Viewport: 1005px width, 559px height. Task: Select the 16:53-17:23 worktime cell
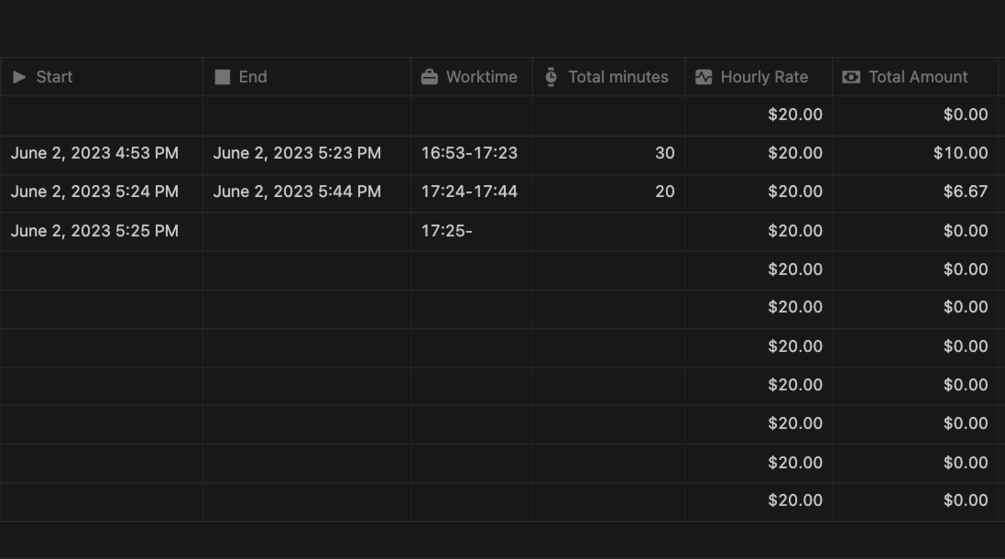pos(469,153)
